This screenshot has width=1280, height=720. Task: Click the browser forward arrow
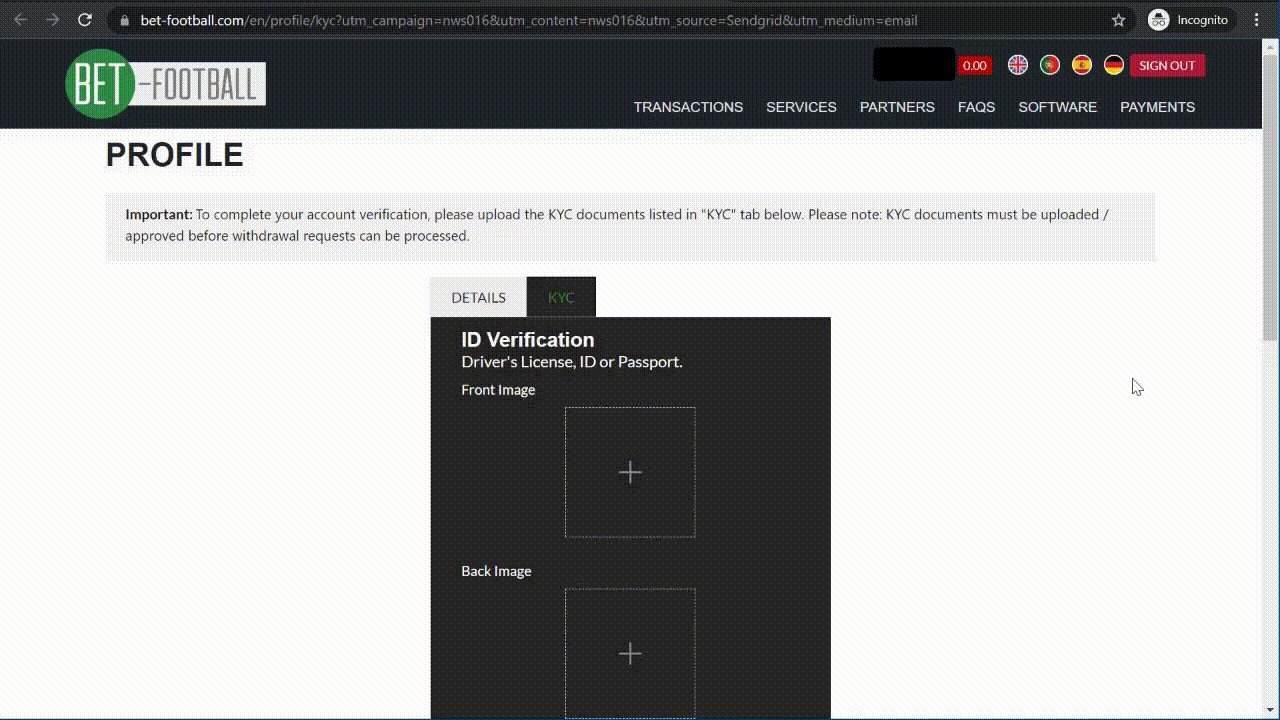click(53, 20)
